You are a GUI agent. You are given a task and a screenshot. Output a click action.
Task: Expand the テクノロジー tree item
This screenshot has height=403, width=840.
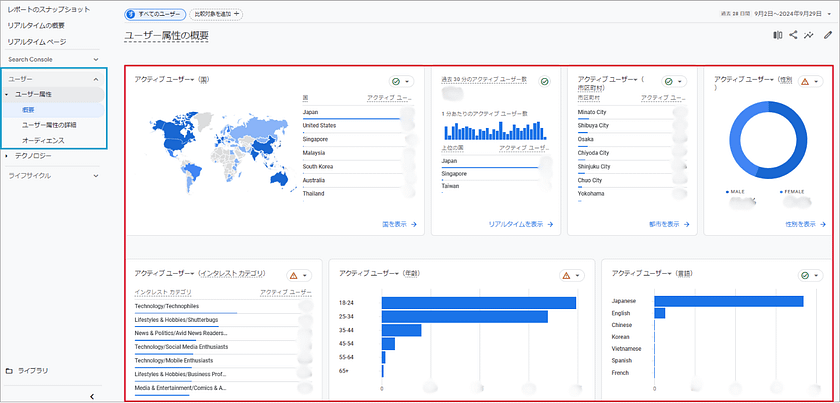[8, 156]
